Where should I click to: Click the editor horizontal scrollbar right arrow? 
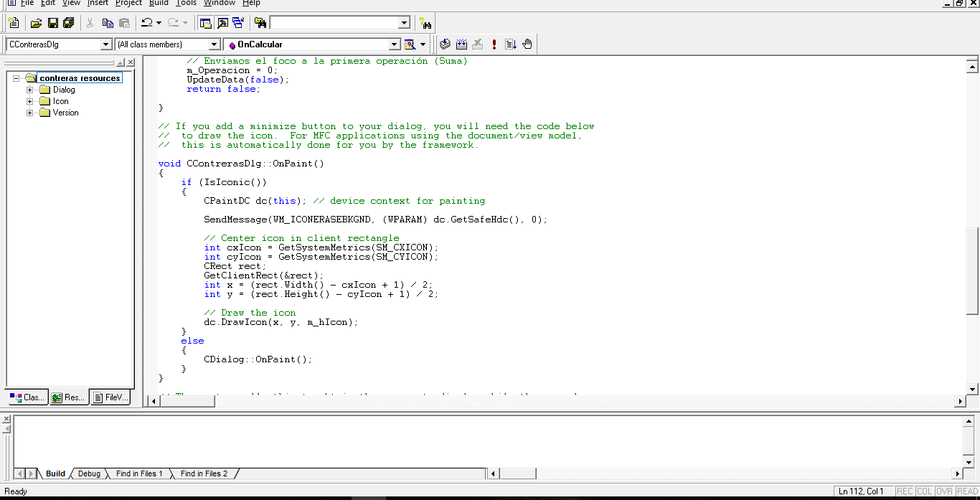[961, 401]
